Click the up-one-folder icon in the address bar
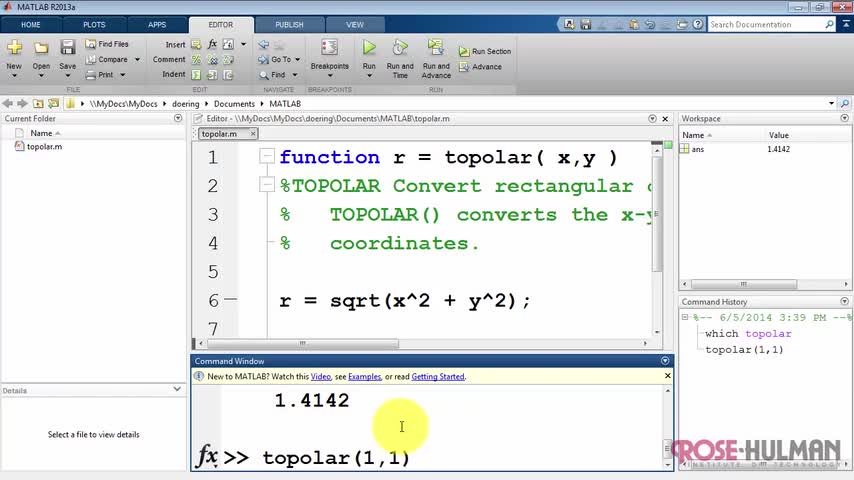This screenshot has height=480, width=854. (38, 104)
